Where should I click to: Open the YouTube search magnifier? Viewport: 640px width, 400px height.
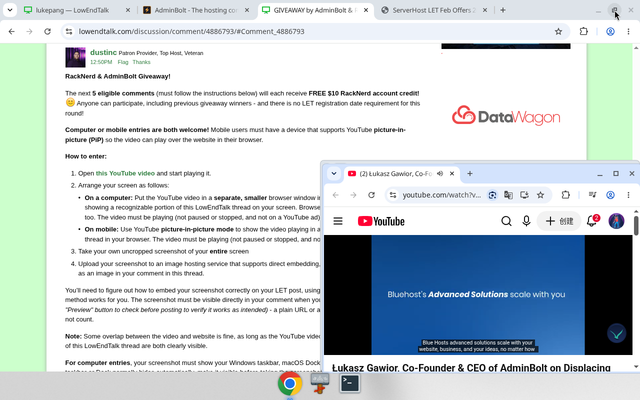(x=506, y=221)
